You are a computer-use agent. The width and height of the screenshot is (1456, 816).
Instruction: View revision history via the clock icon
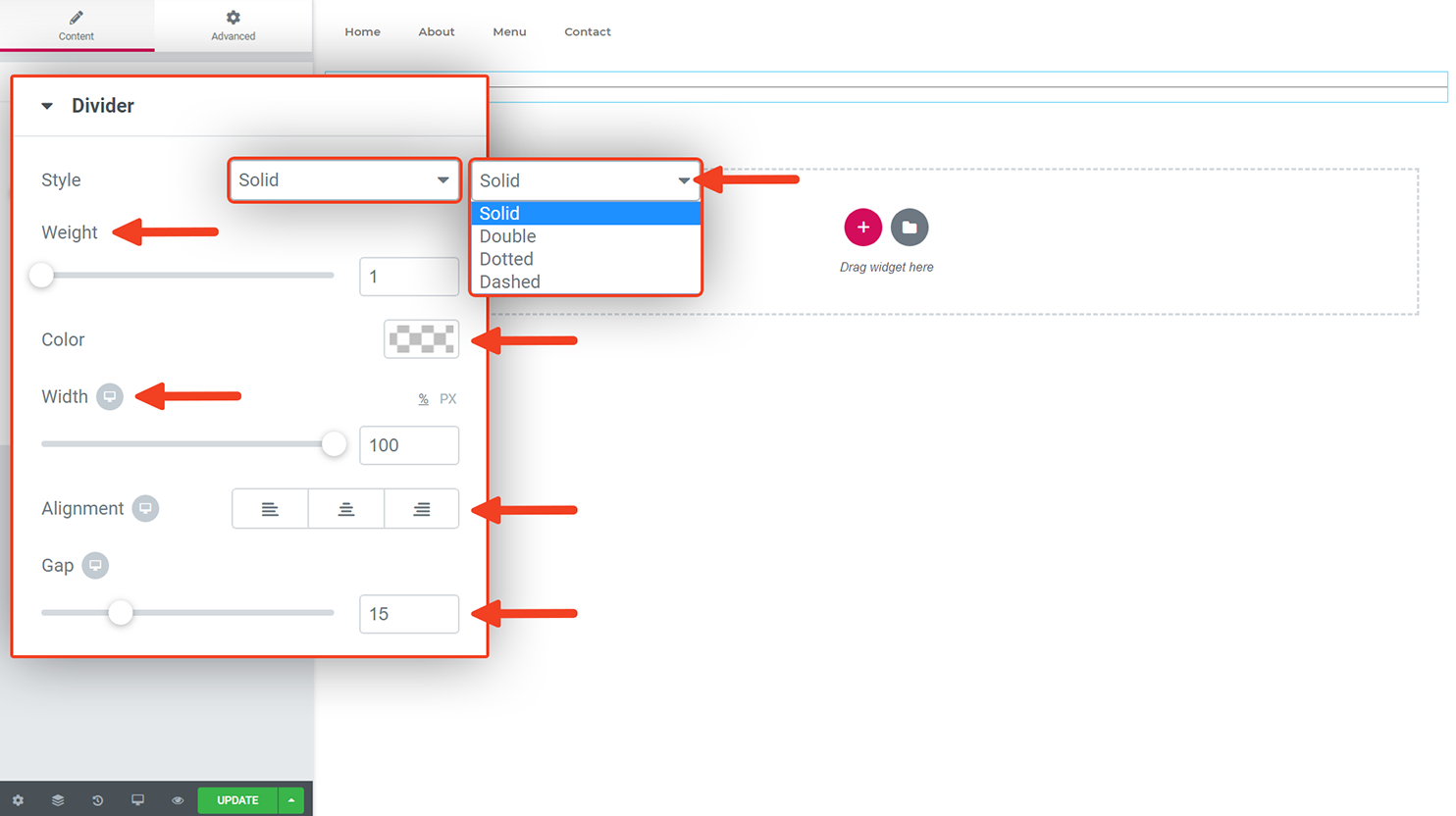coord(97,799)
